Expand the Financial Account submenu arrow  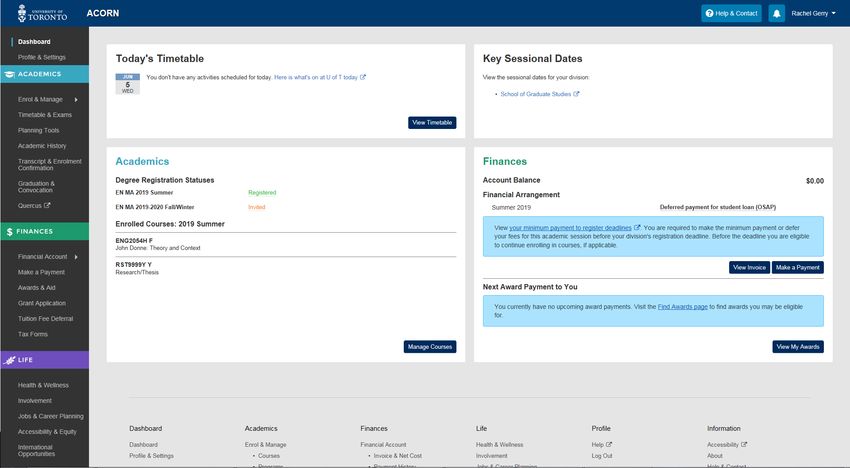(76, 257)
